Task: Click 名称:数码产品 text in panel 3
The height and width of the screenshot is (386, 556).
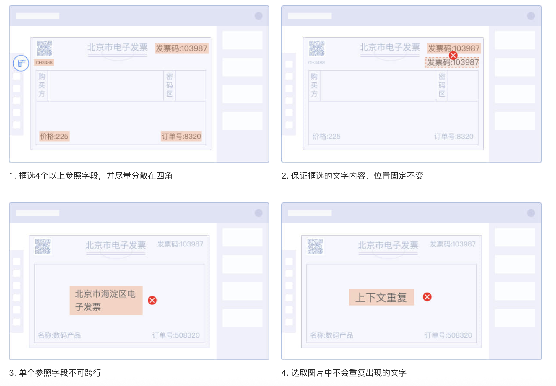Action: pos(59,335)
